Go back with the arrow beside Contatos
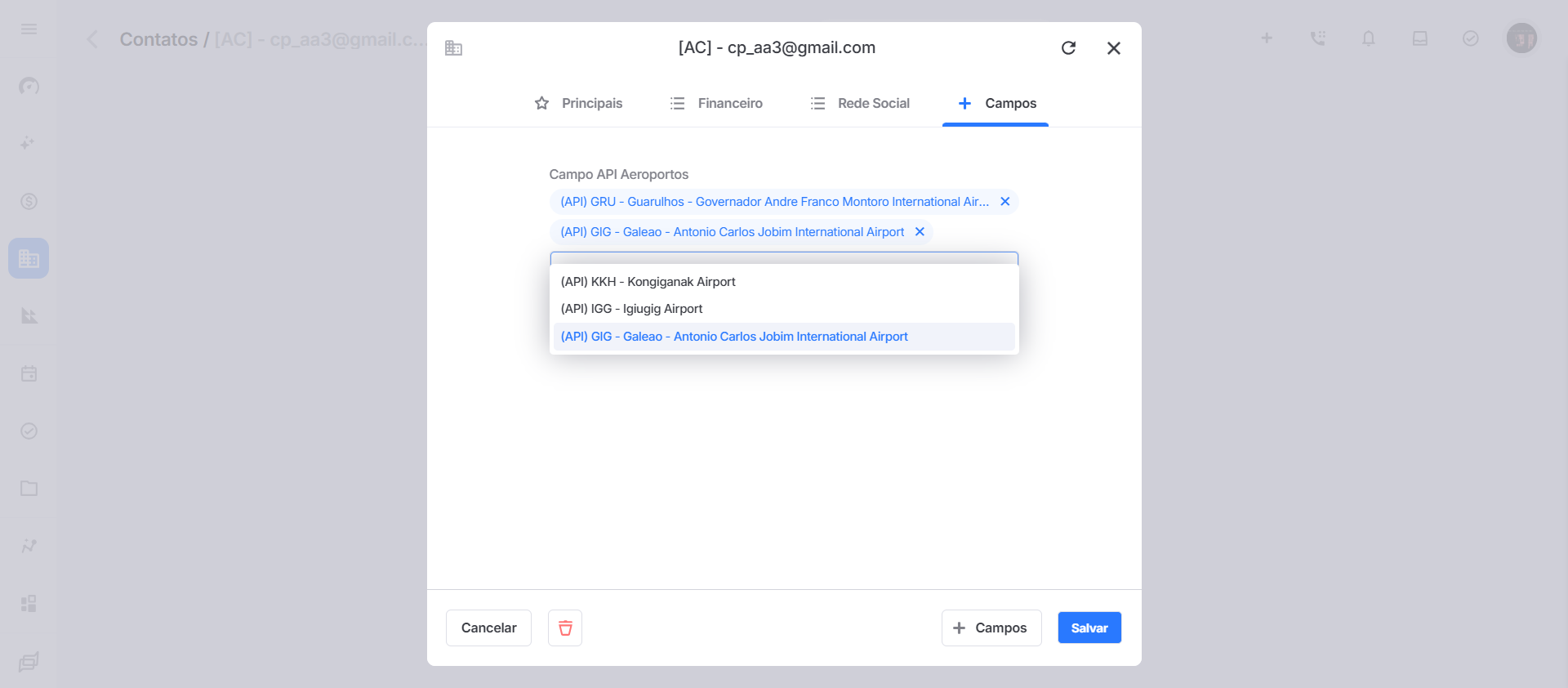 click(x=92, y=39)
